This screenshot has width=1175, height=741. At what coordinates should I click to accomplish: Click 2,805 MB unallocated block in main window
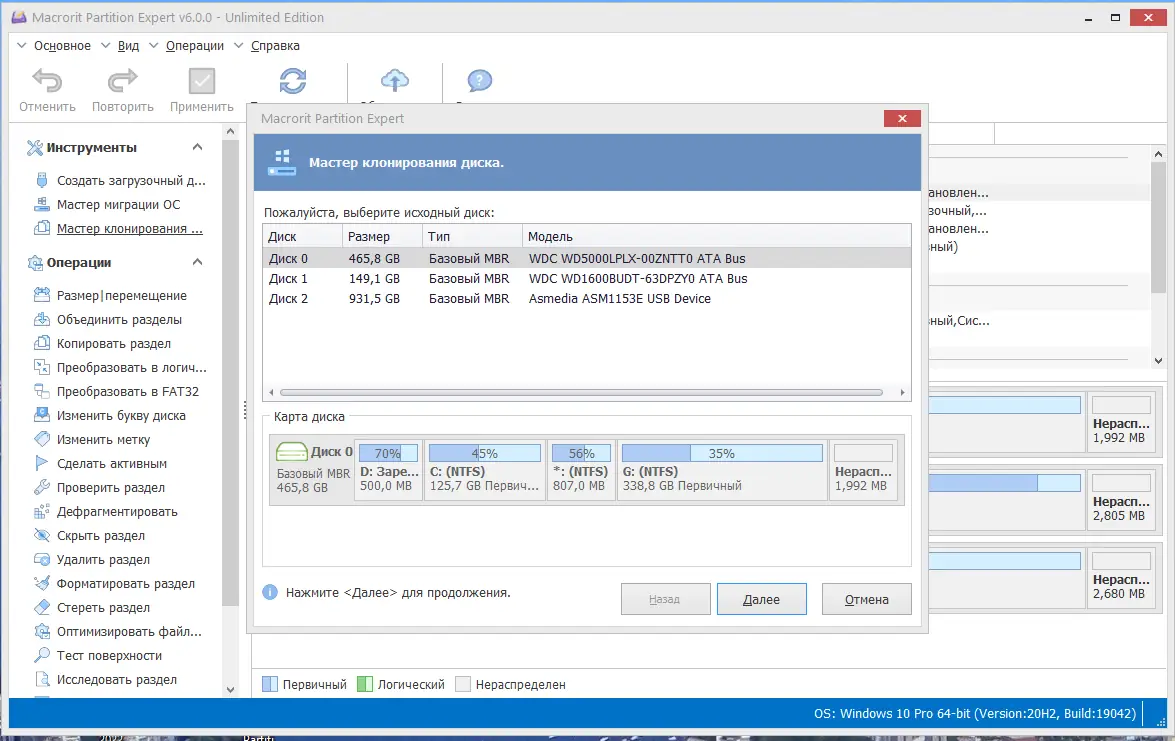(1121, 500)
